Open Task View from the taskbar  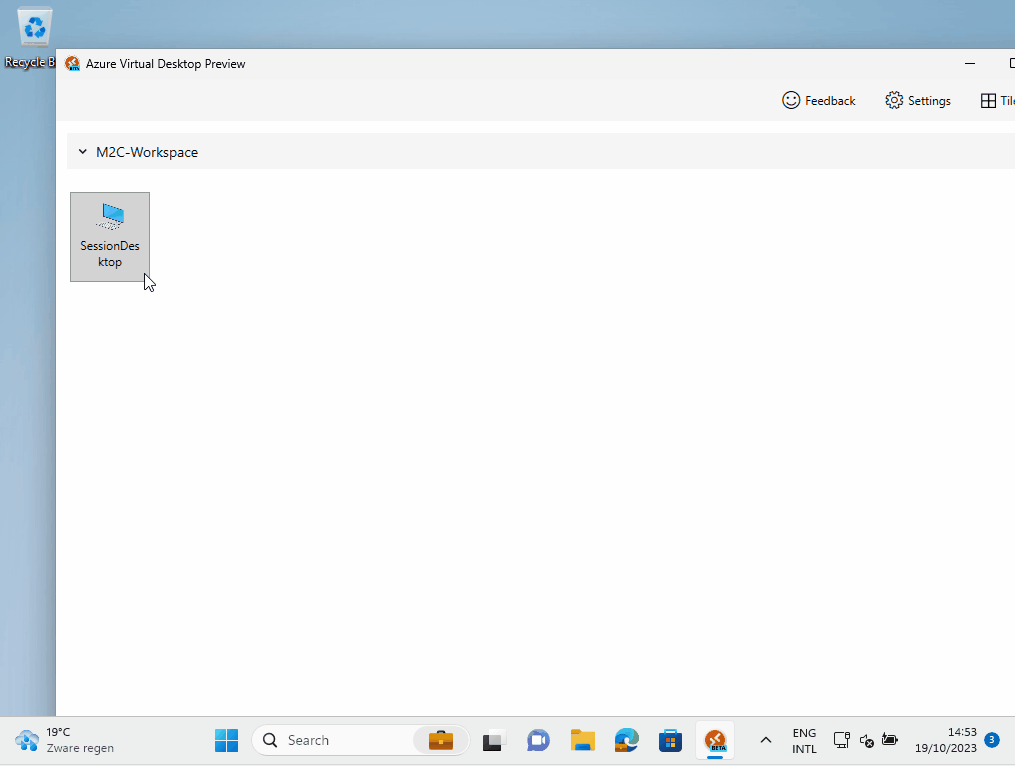click(493, 741)
